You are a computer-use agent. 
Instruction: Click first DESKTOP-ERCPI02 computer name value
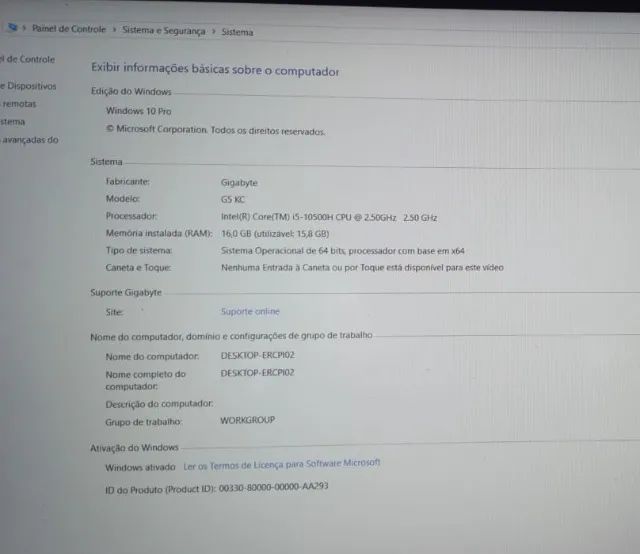(258, 355)
